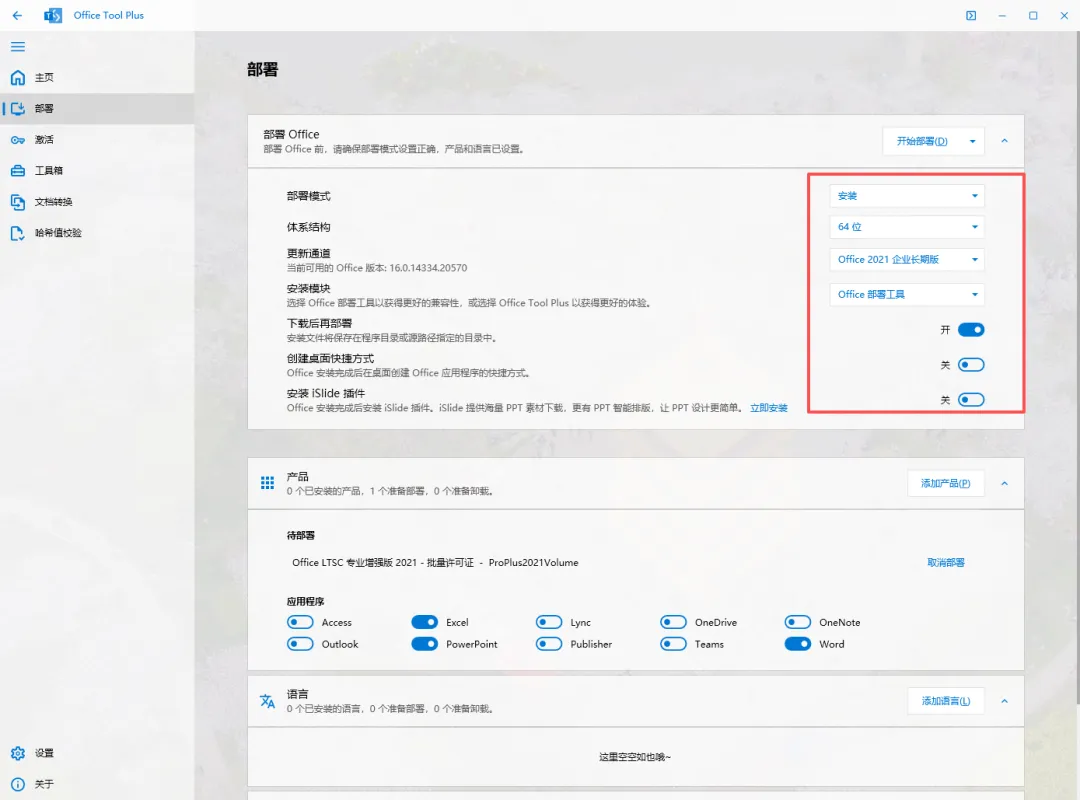Toggle the hamburger navigation menu
Image resolution: width=1080 pixels, height=800 pixels.
(18, 46)
